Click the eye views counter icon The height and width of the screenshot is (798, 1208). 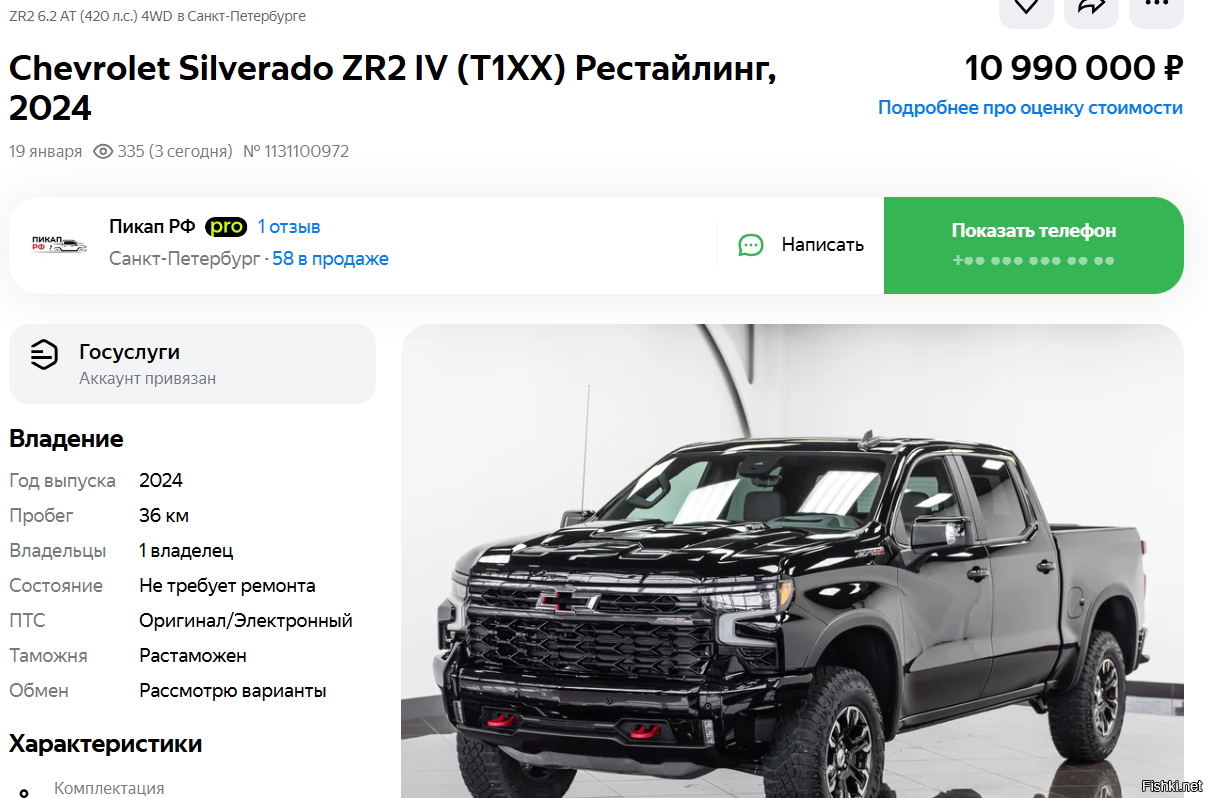pos(102,152)
